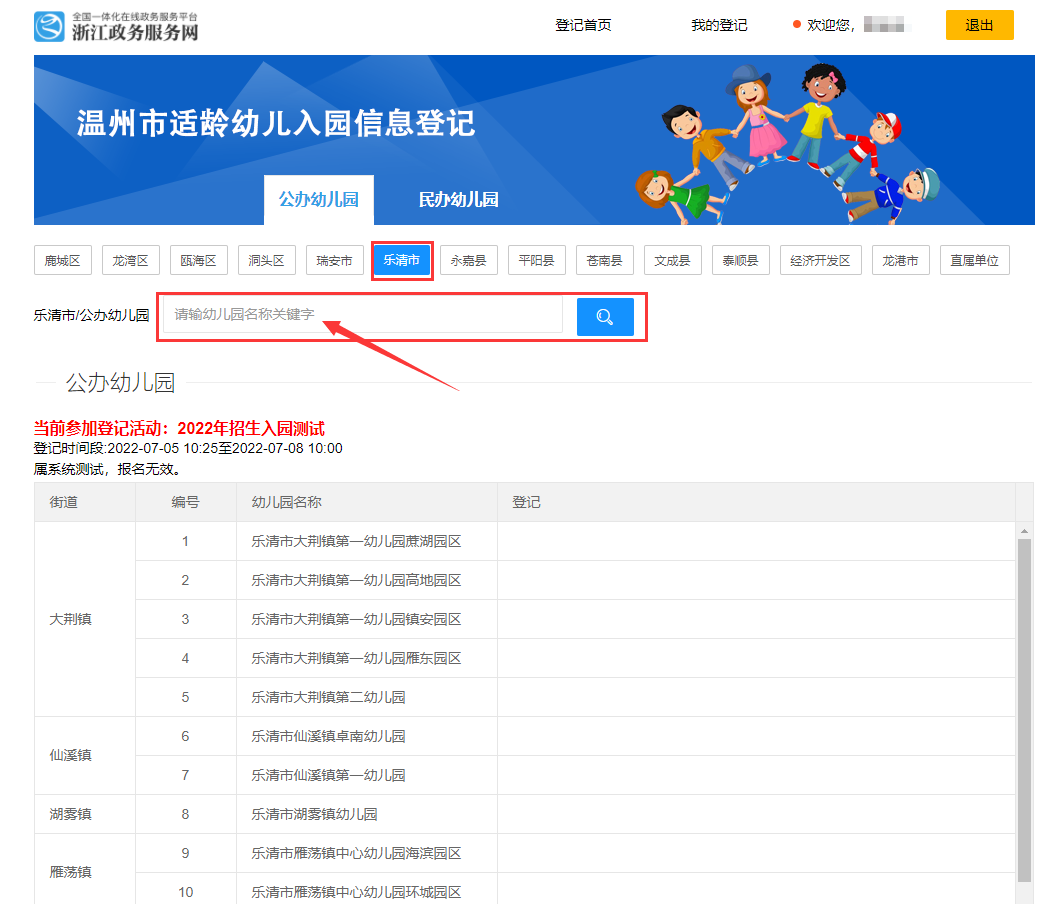Open the 登记首页 menu item
Image resolution: width=1064 pixels, height=904 pixels.
tap(583, 25)
